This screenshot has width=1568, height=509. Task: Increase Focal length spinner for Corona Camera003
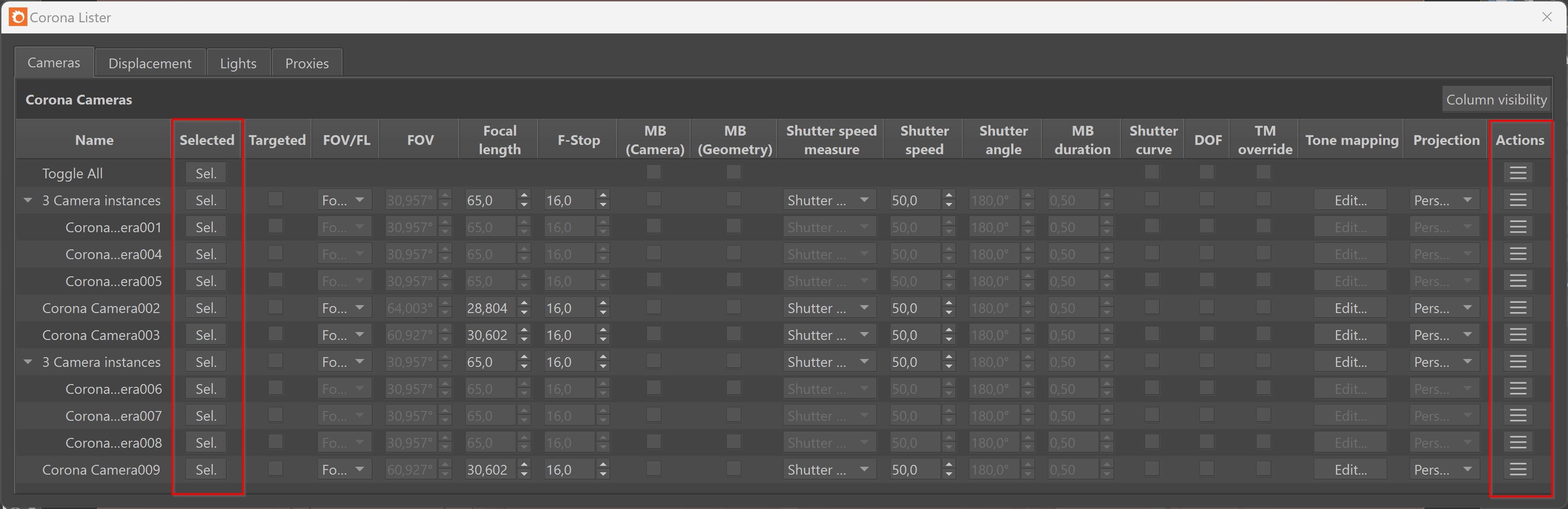click(x=524, y=330)
